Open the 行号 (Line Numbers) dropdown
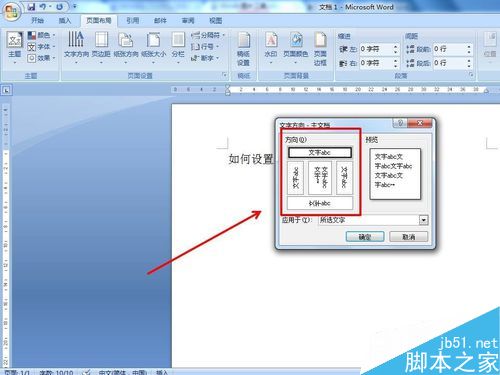 (205, 47)
